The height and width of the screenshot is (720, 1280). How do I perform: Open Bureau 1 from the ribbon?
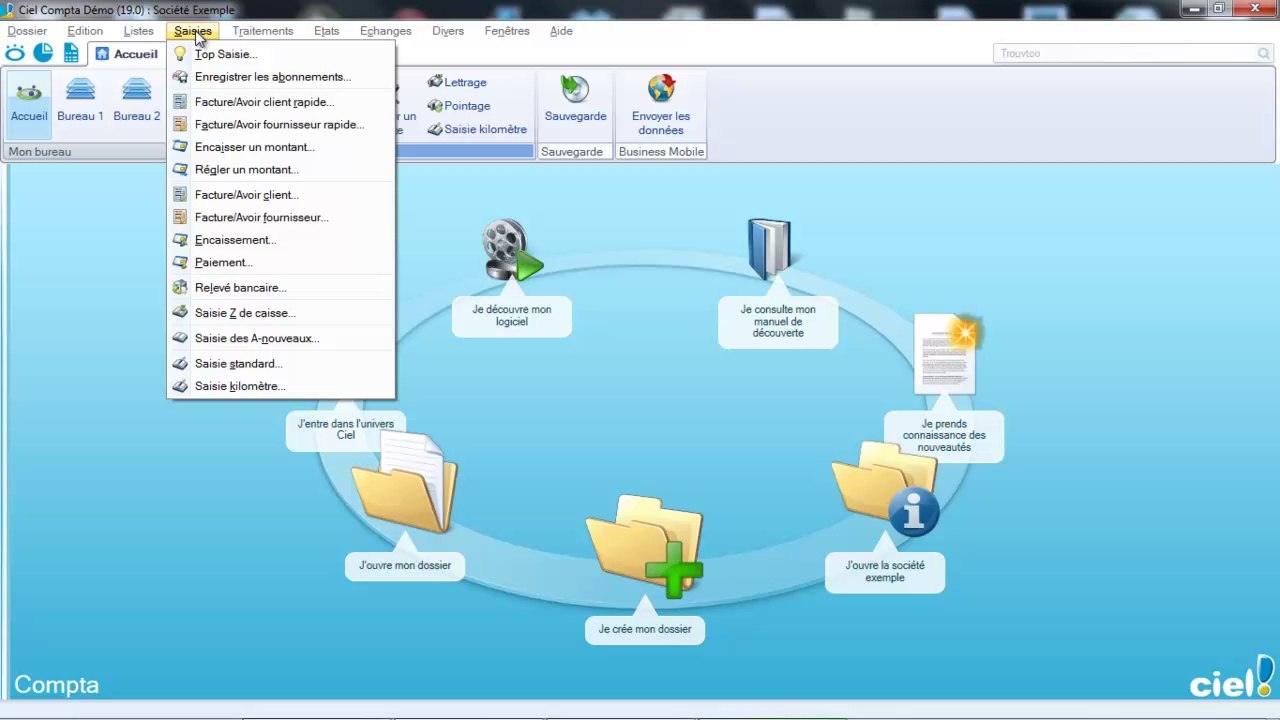80,100
